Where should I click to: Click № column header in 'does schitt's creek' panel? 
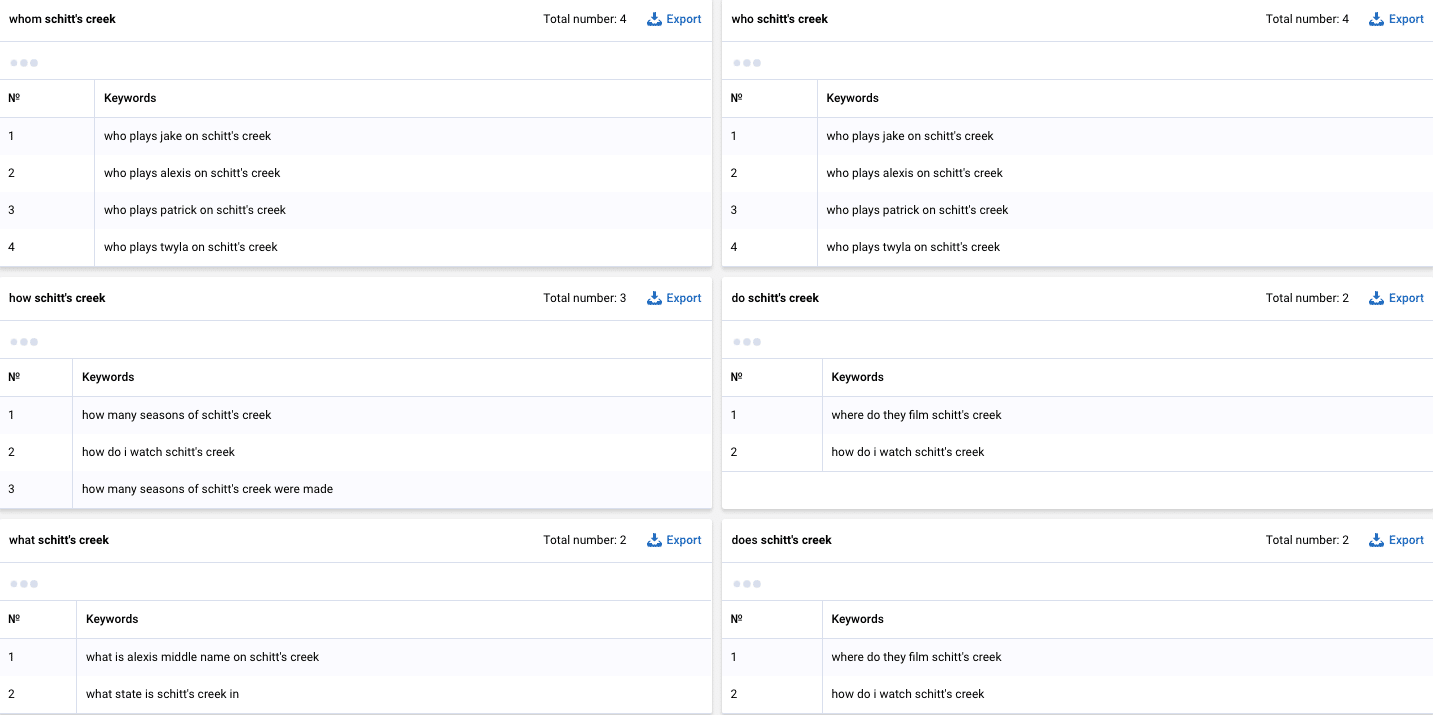[736, 619]
